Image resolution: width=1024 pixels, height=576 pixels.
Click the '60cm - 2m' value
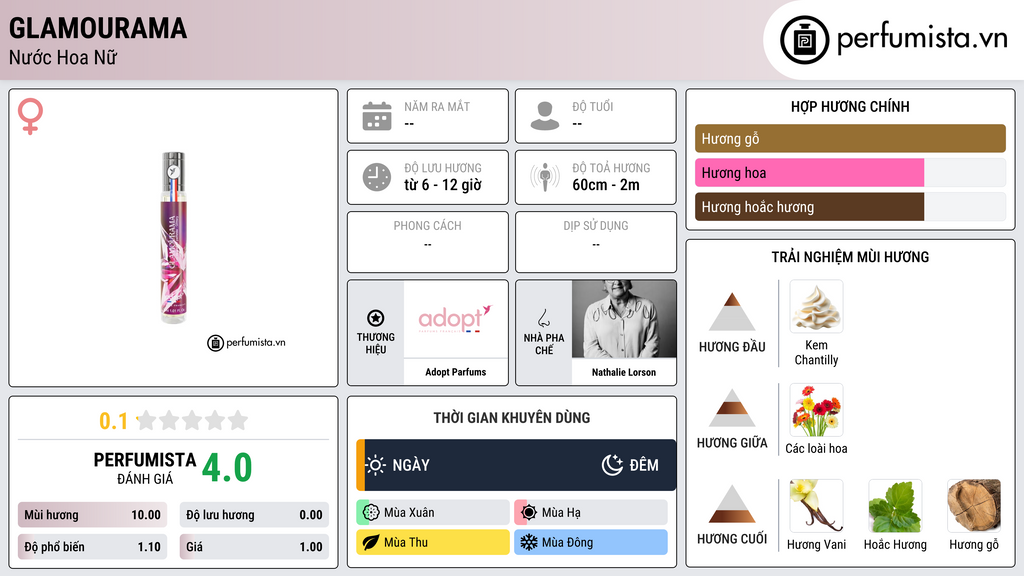[606, 185]
